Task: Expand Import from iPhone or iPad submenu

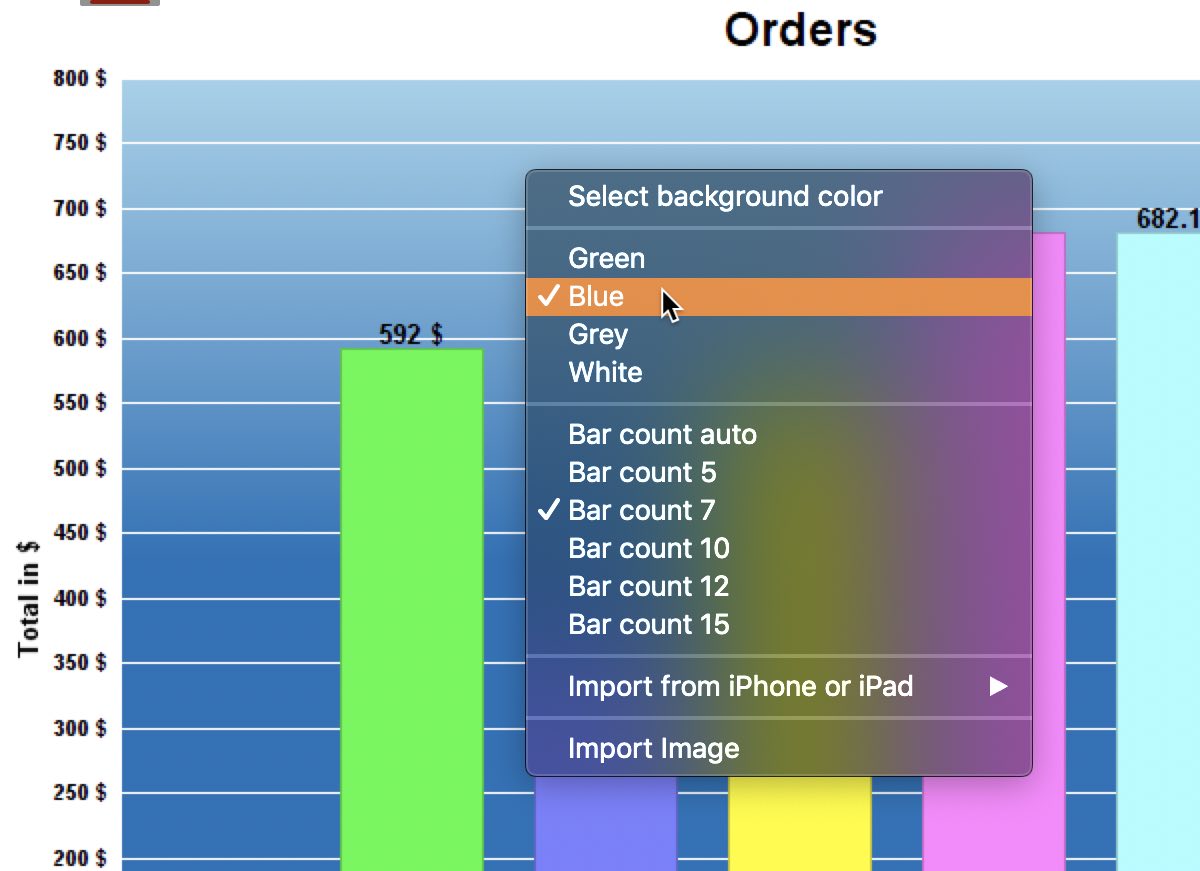Action: tap(740, 687)
